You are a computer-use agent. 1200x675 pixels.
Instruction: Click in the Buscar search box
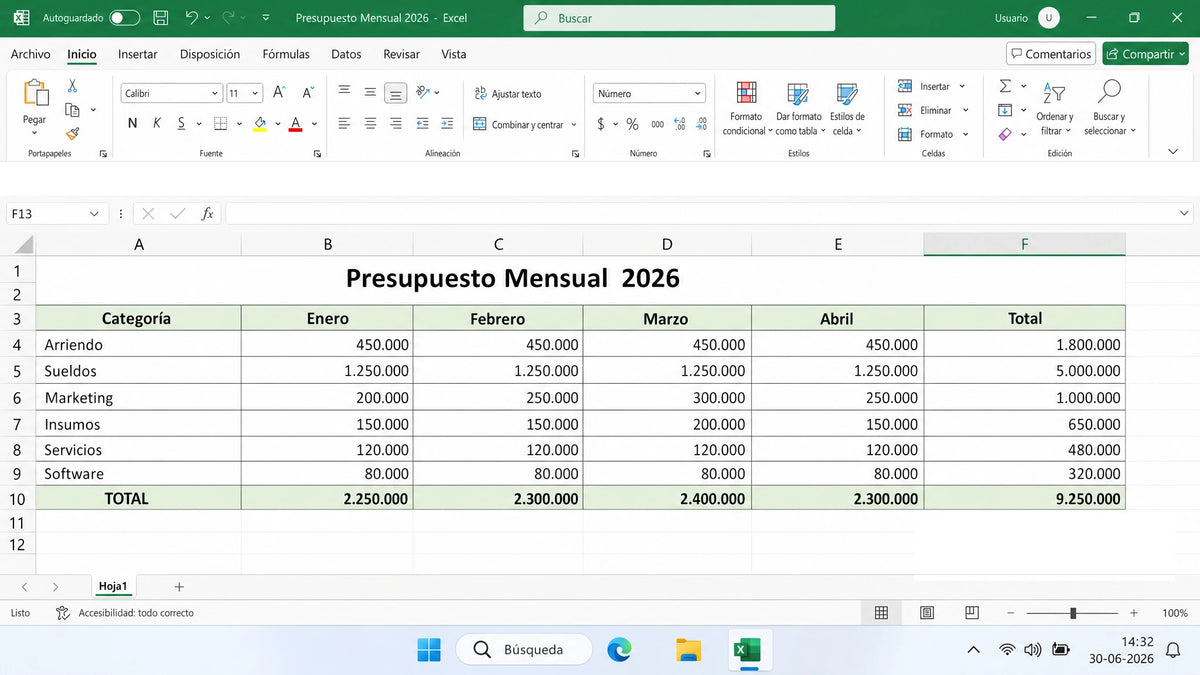(679, 18)
